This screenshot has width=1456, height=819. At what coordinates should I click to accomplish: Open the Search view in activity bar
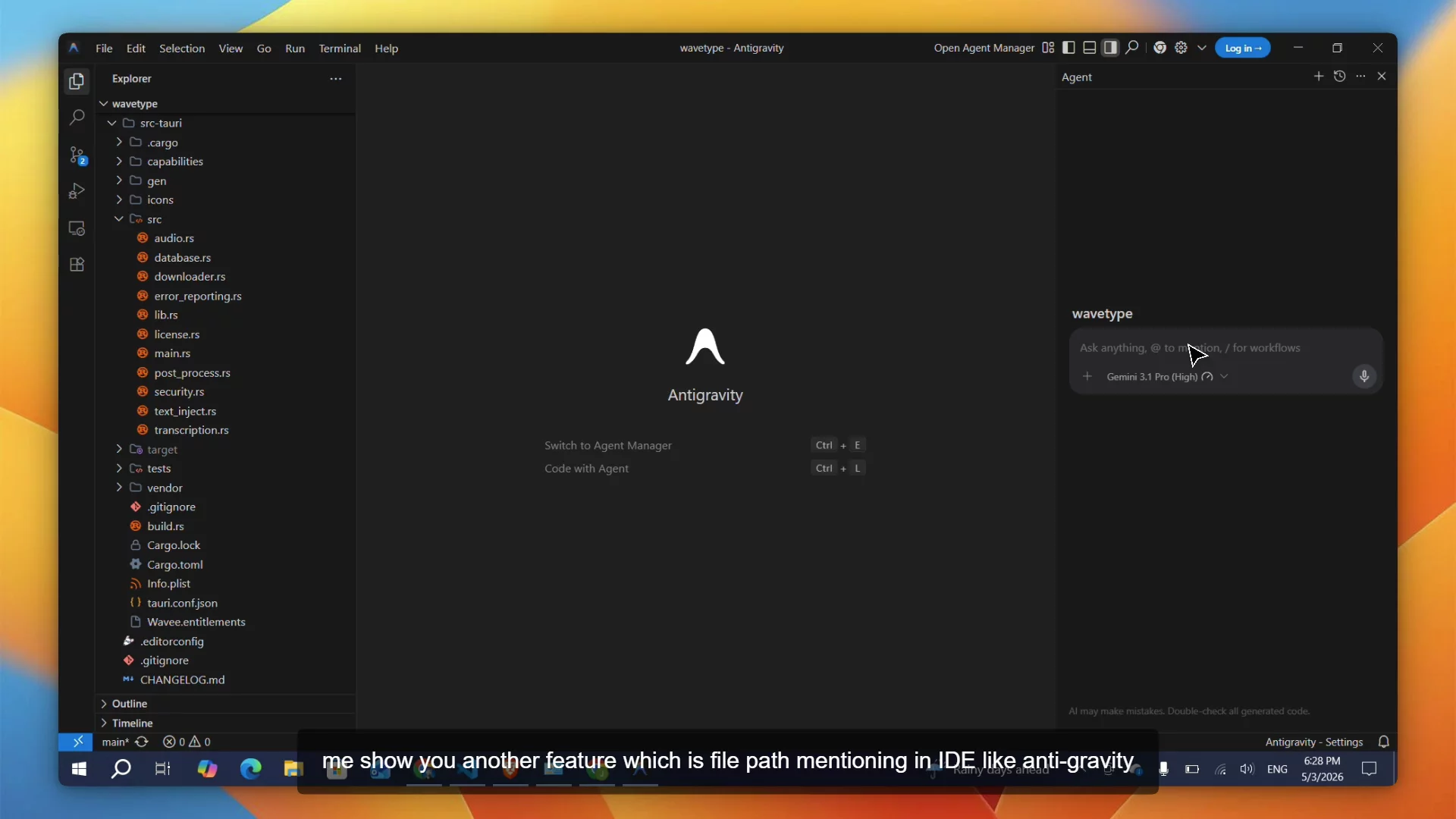pos(77,118)
